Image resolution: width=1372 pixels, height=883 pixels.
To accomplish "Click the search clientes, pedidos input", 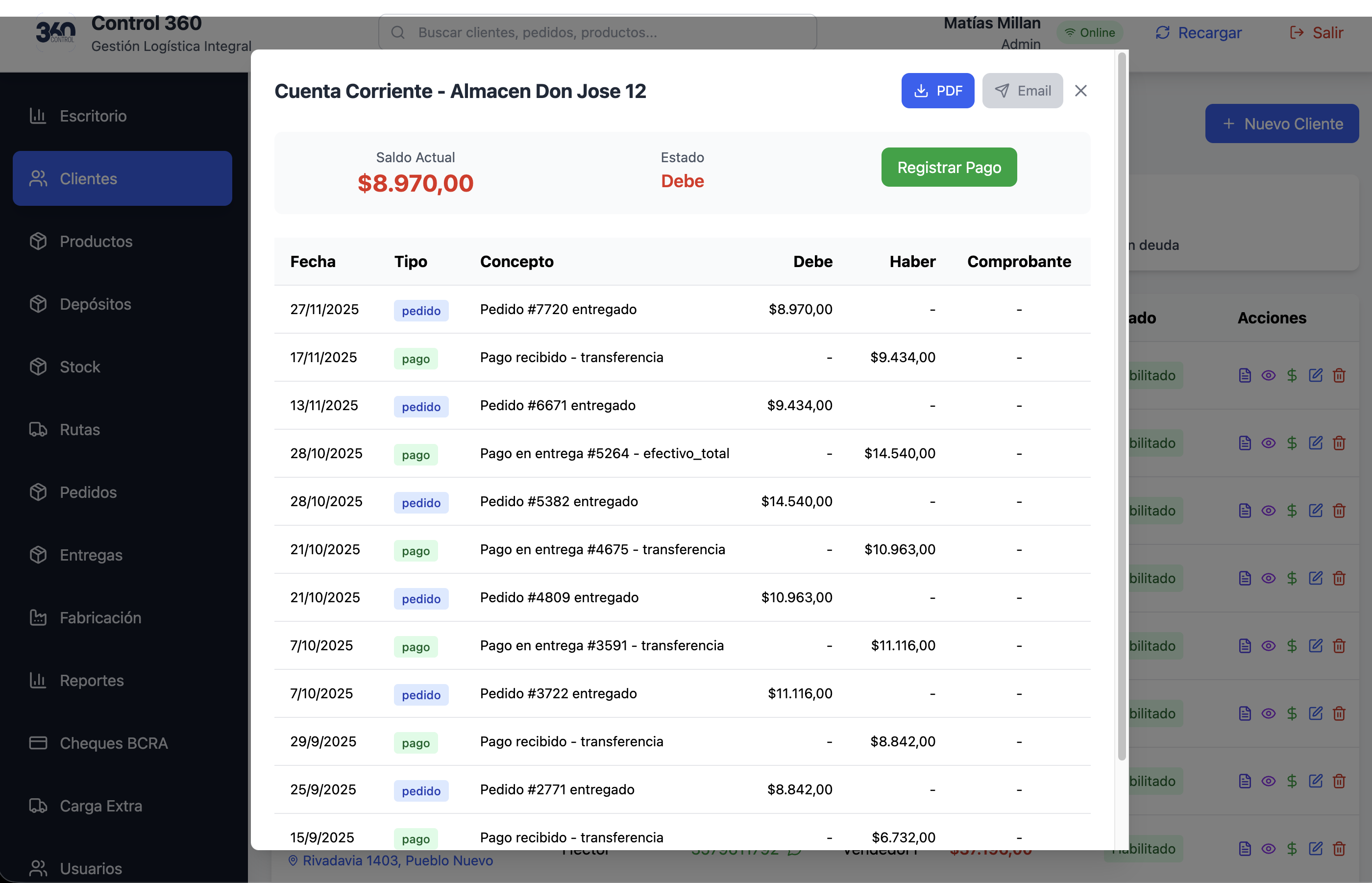I will (x=597, y=33).
